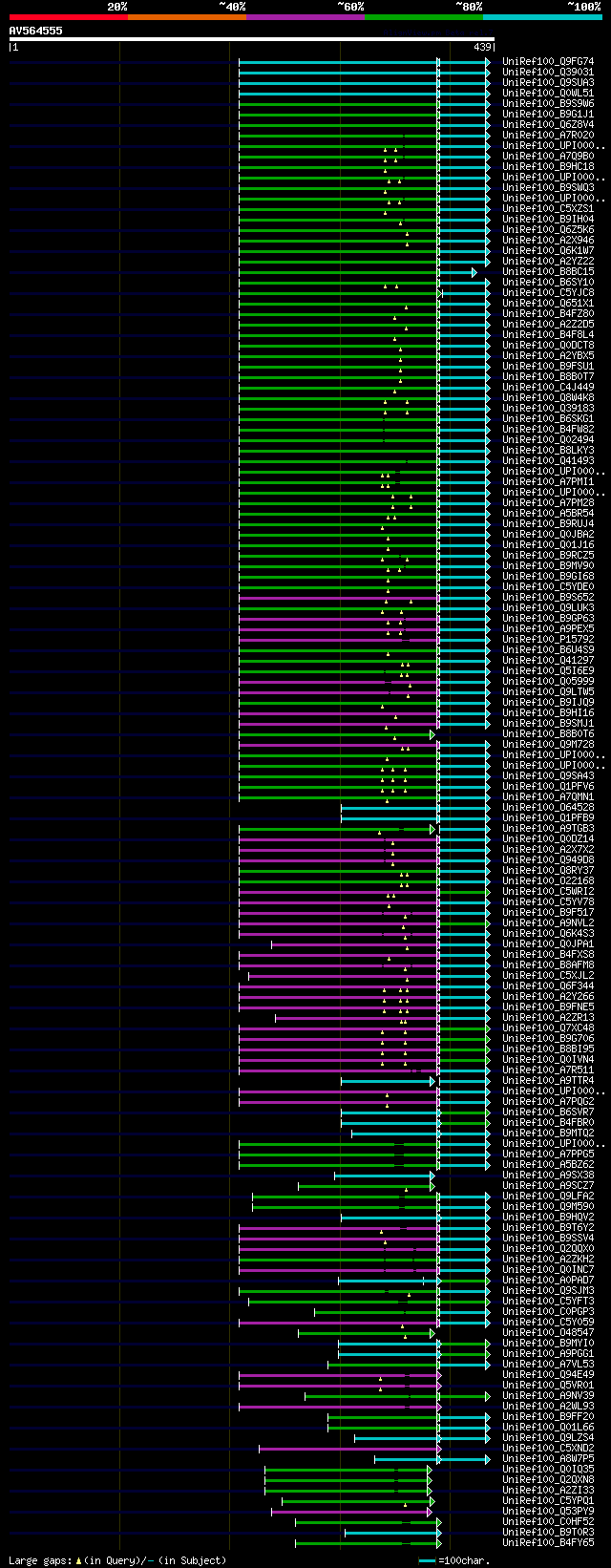
Task: View hit UniRef100_C5WRI2
Action: point(548,892)
